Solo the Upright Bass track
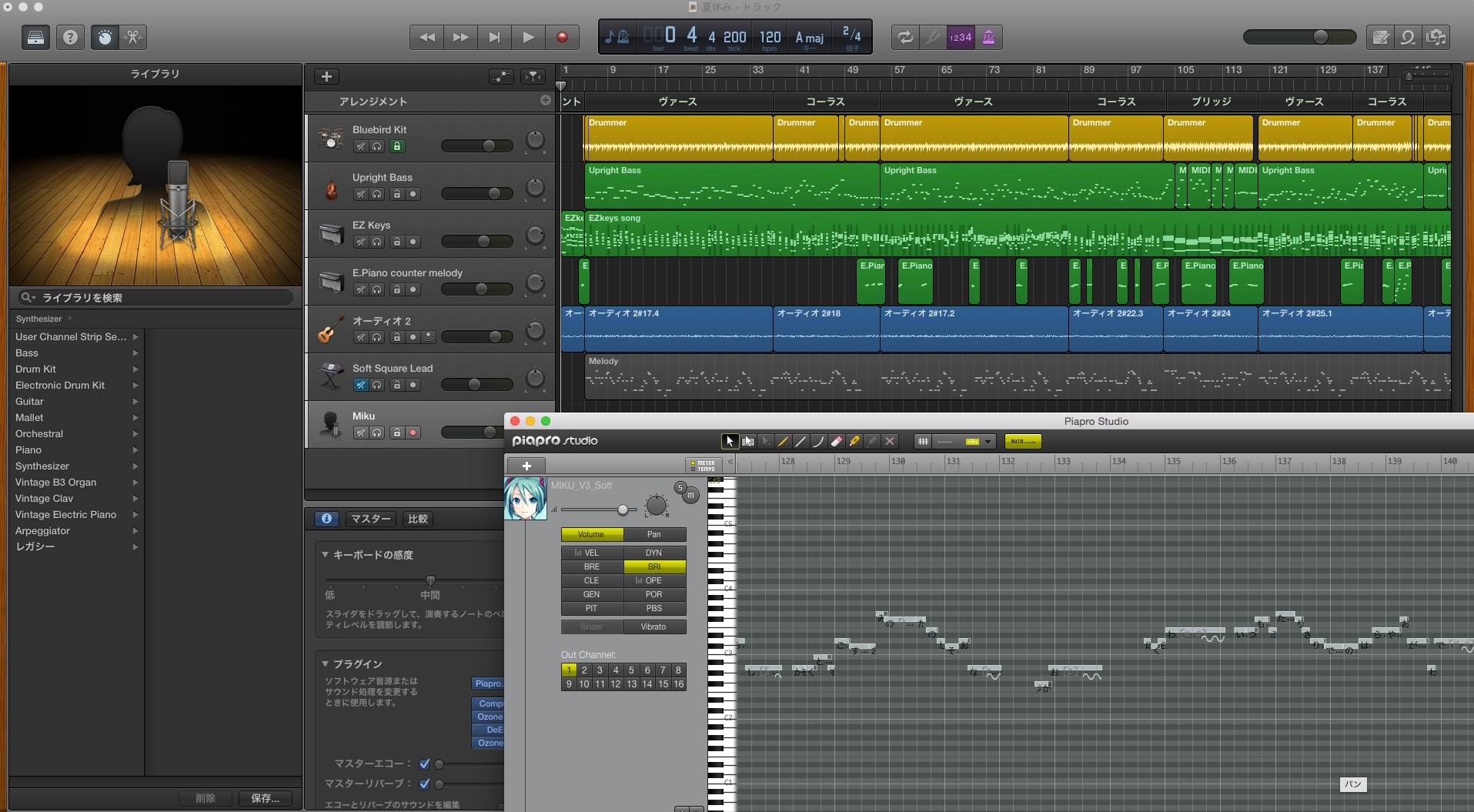Image resolution: width=1474 pixels, height=812 pixels. click(x=377, y=194)
